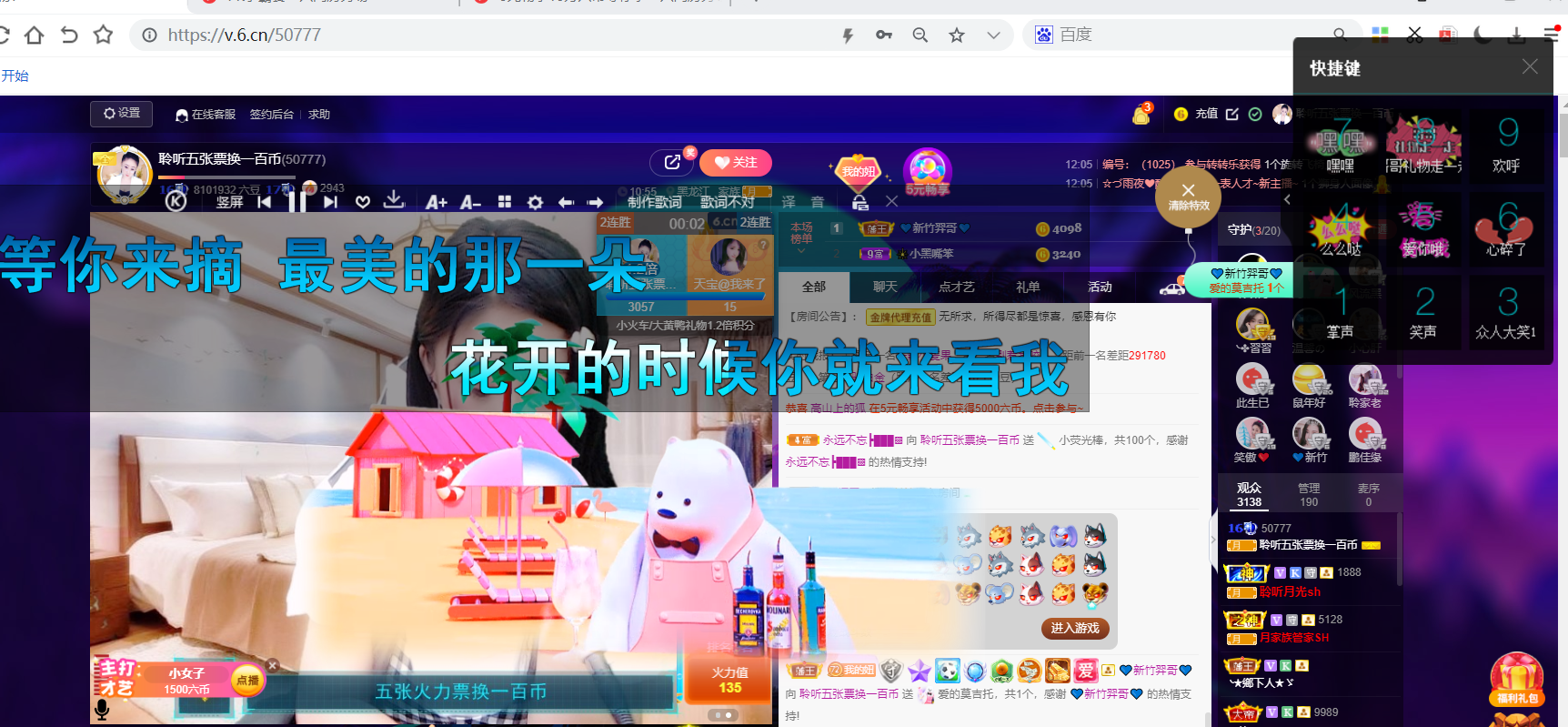This screenshot has height=727, width=1568.
Task: Pause playback in the lyrics toolbar
Action: pyautogui.click(x=297, y=201)
